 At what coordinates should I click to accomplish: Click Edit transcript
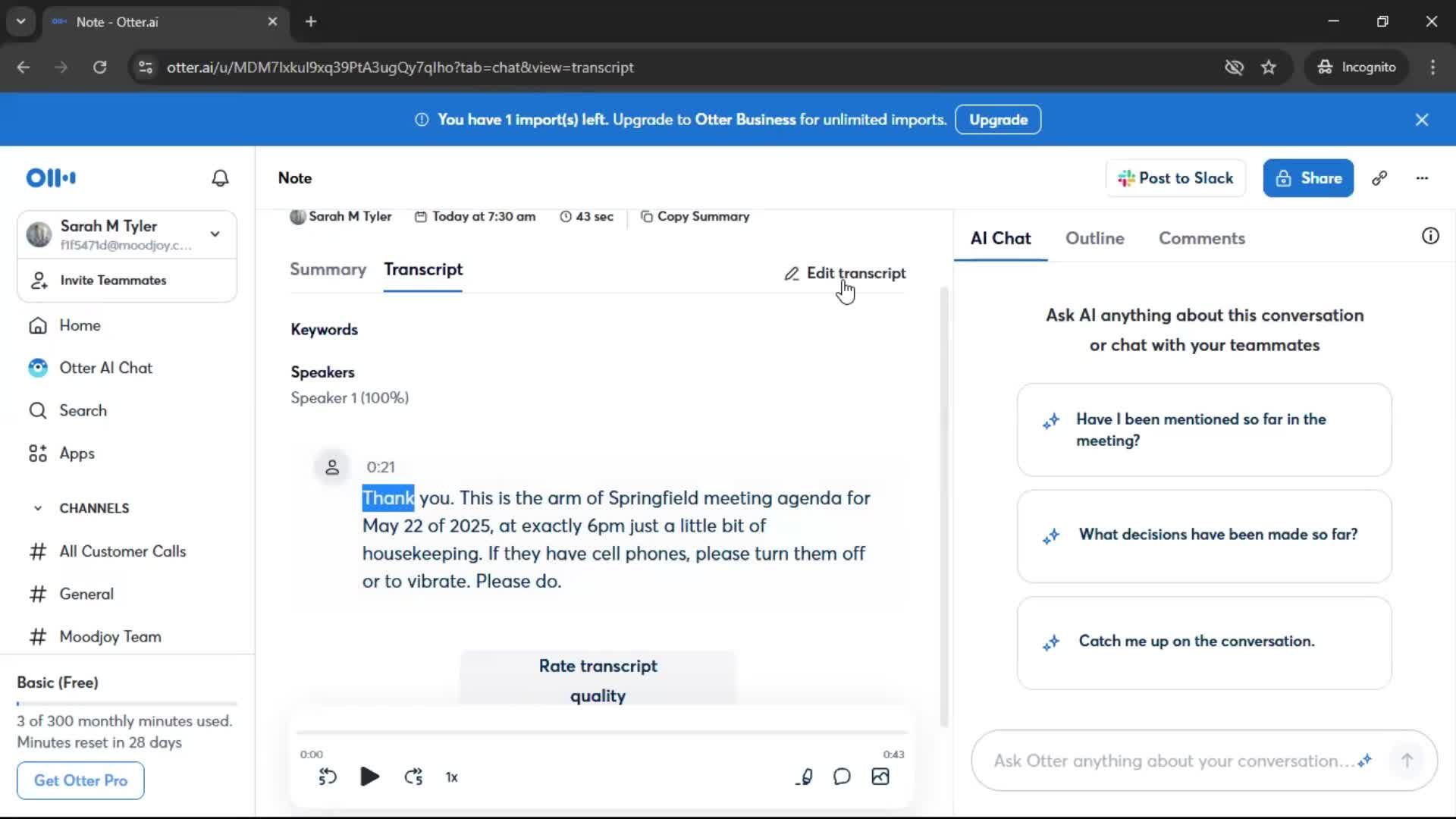(x=845, y=273)
